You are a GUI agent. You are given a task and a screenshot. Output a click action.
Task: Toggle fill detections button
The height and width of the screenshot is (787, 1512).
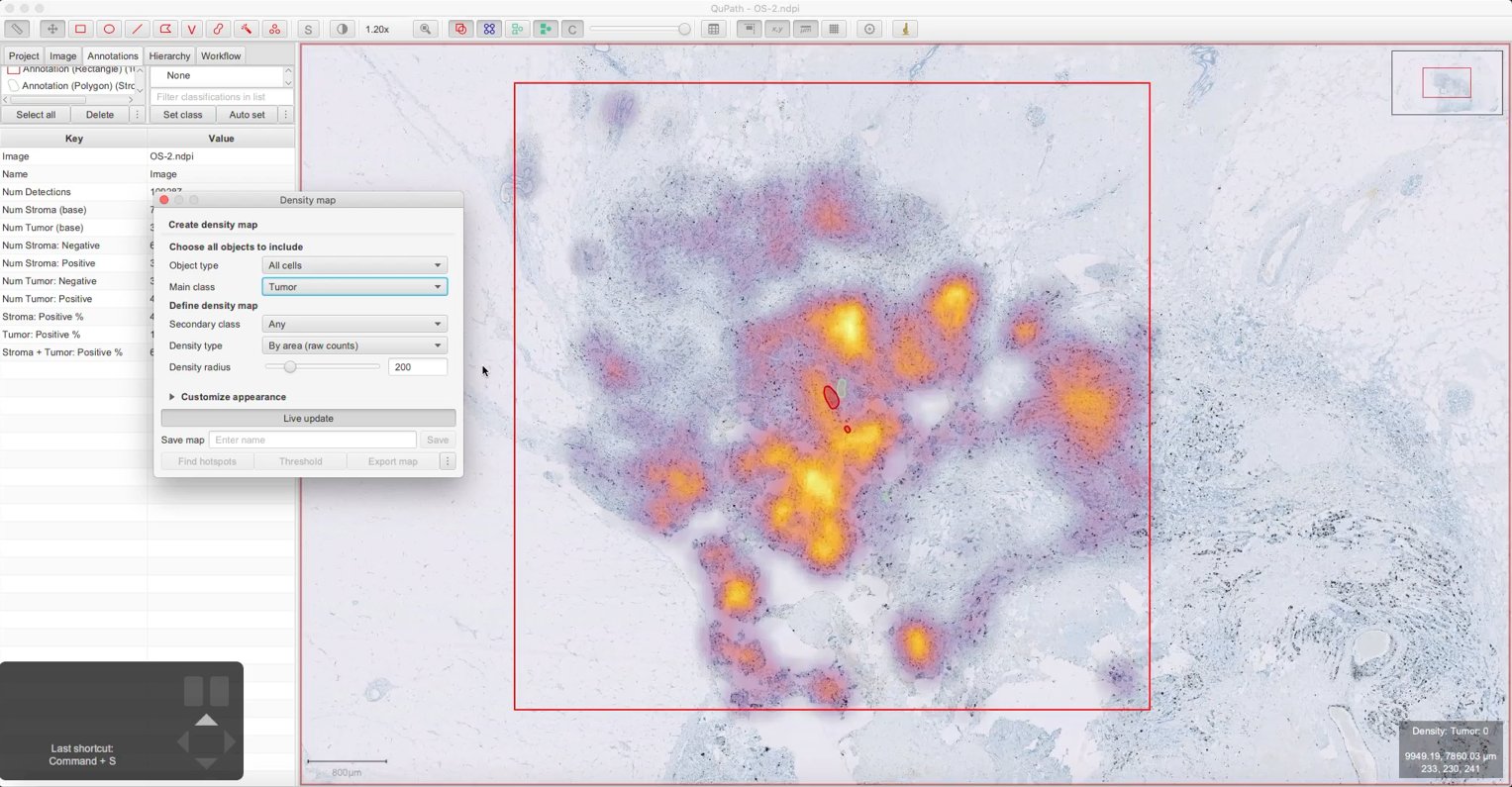(545, 29)
